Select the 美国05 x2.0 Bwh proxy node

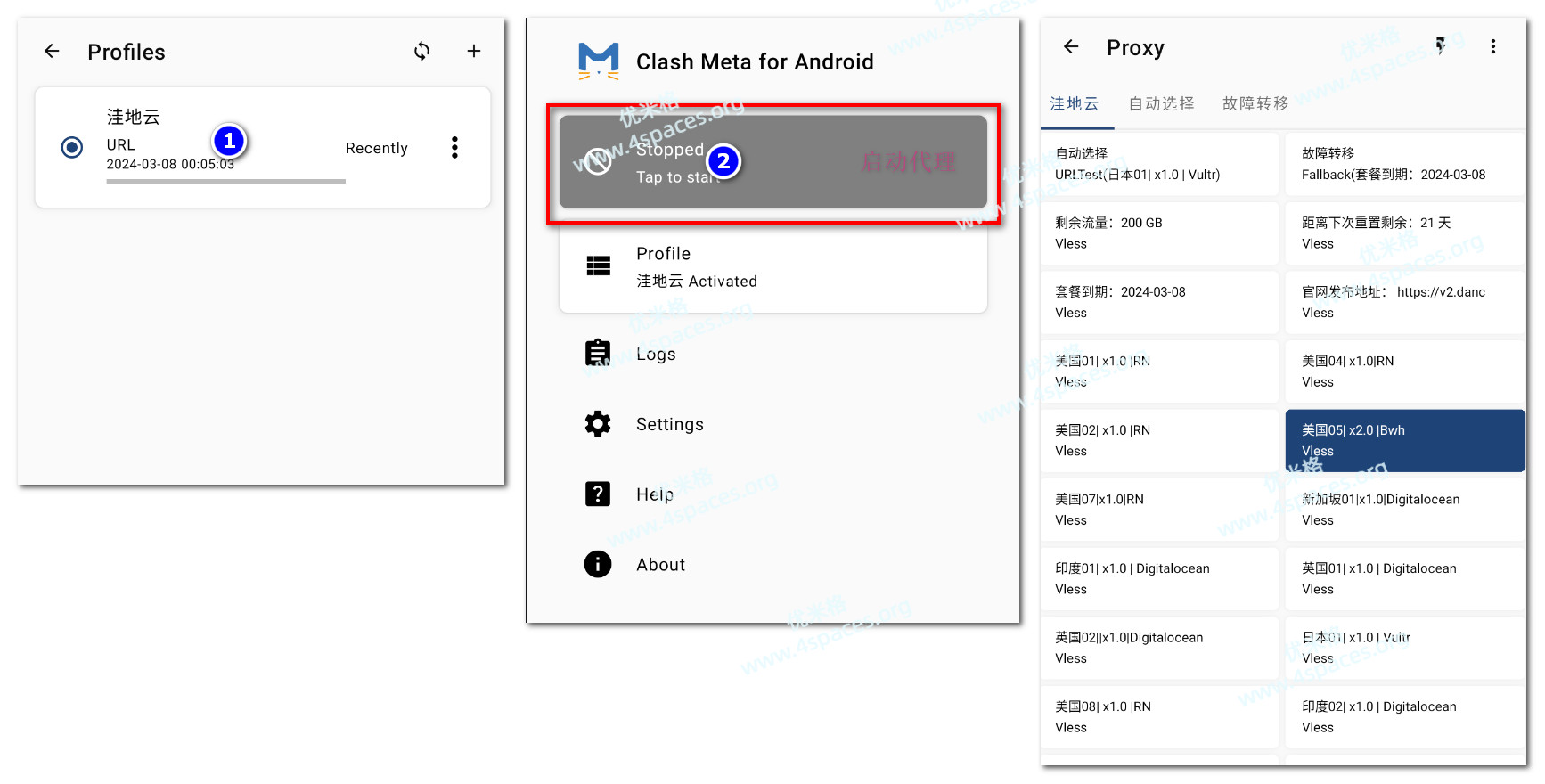click(x=1405, y=440)
